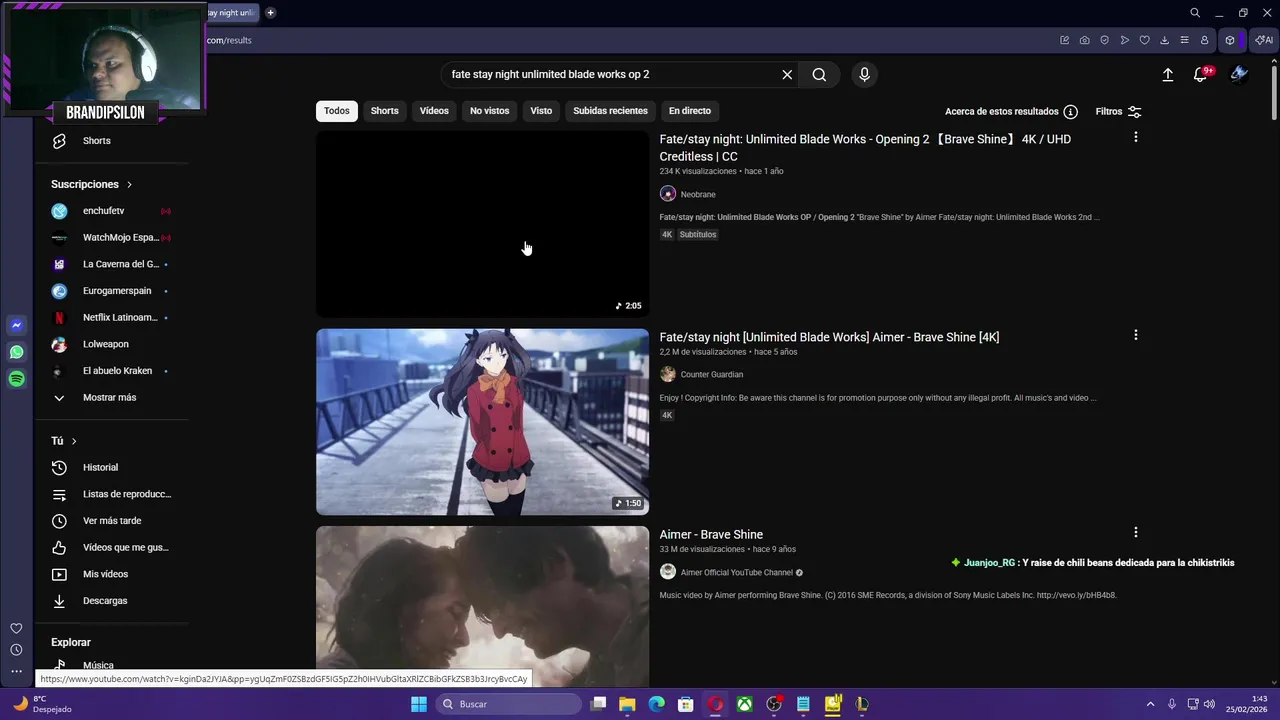The image size is (1280, 720).
Task: Start voice search with the microphone icon
Action: pyautogui.click(x=864, y=74)
